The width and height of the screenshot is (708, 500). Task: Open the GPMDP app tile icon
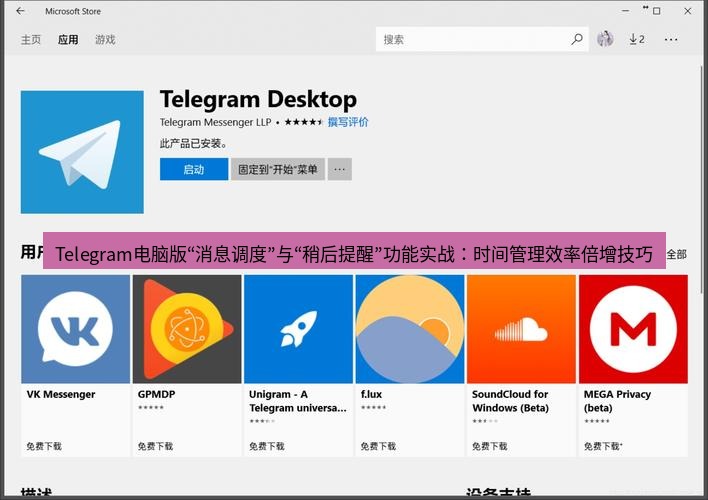pyautogui.click(x=187, y=329)
